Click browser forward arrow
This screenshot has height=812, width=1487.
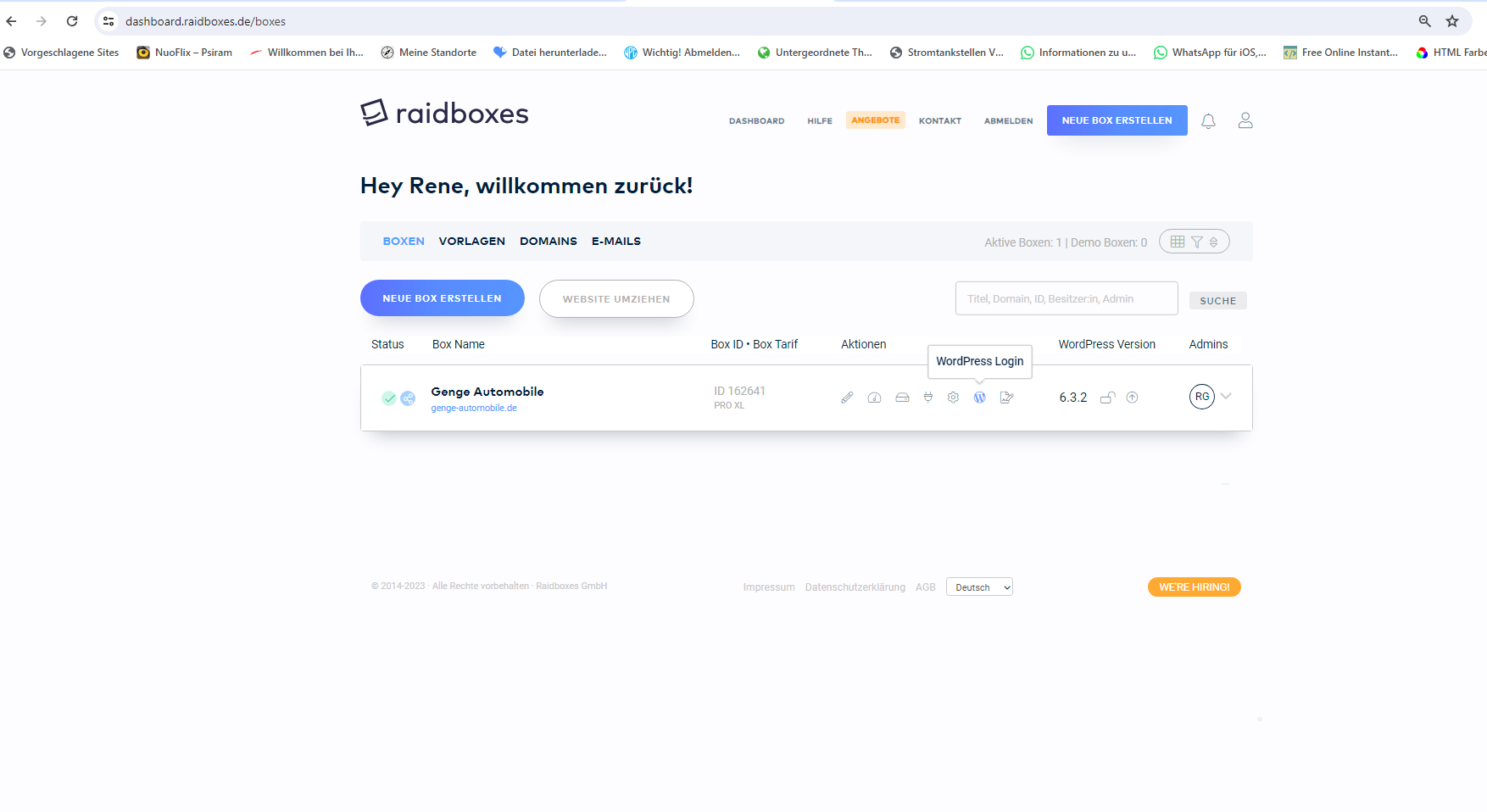[42, 21]
